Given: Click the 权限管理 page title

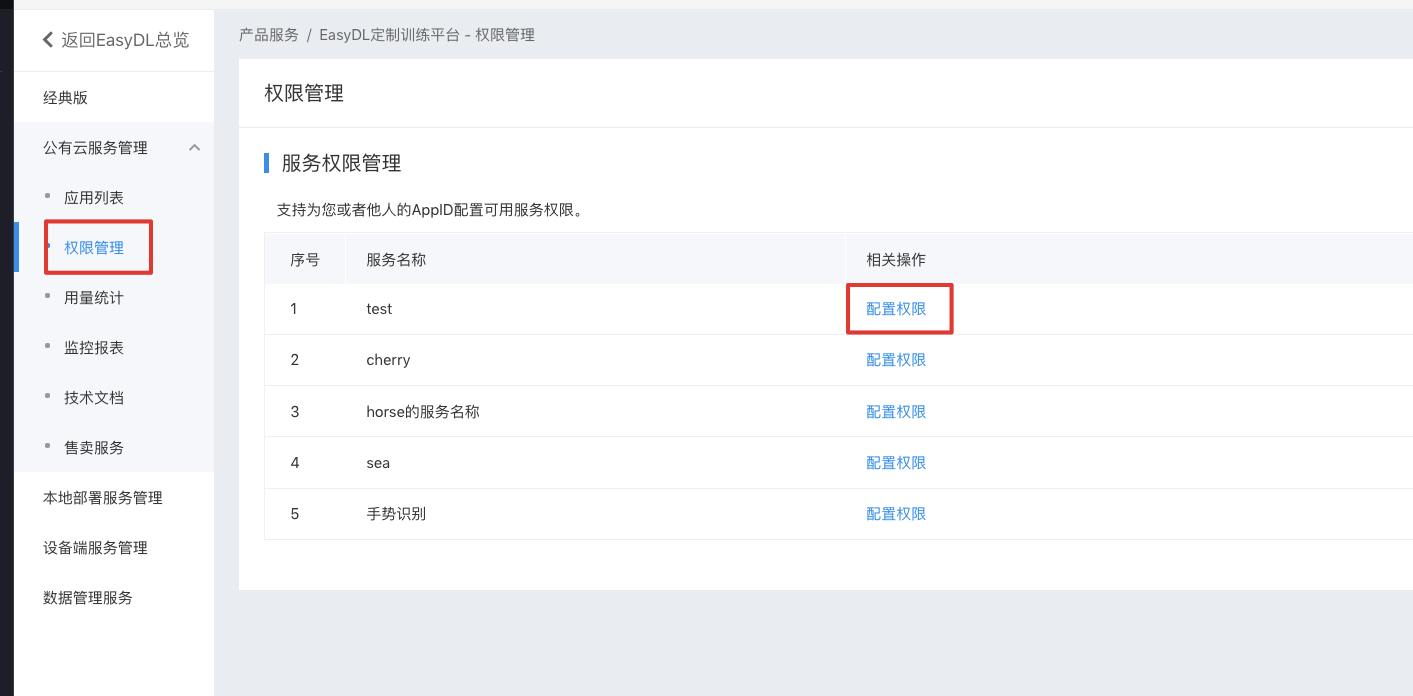Looking at the screenshot, I should point(304,93).
